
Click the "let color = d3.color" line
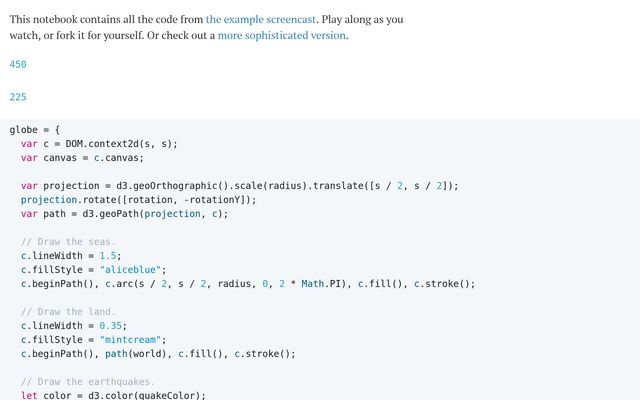[x=112, y=395]
